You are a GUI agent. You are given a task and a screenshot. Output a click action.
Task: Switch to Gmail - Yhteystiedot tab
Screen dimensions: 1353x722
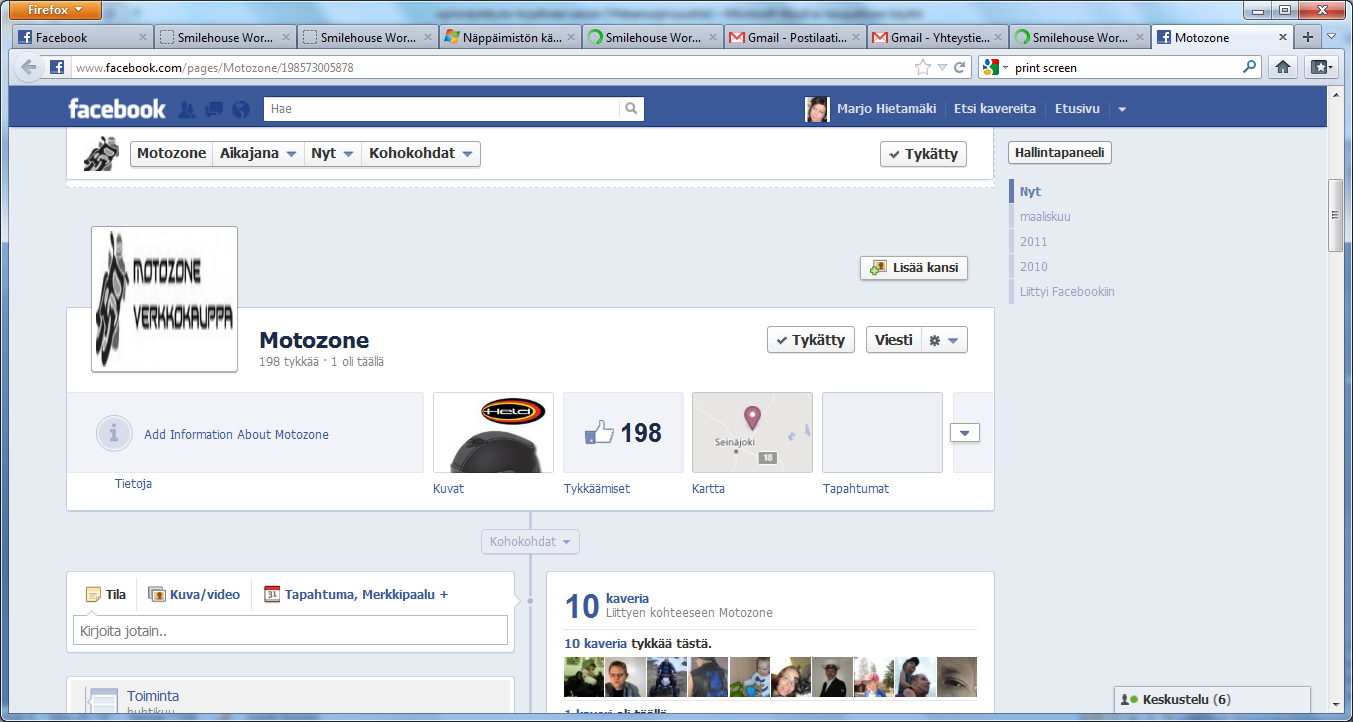click(938, 38)
